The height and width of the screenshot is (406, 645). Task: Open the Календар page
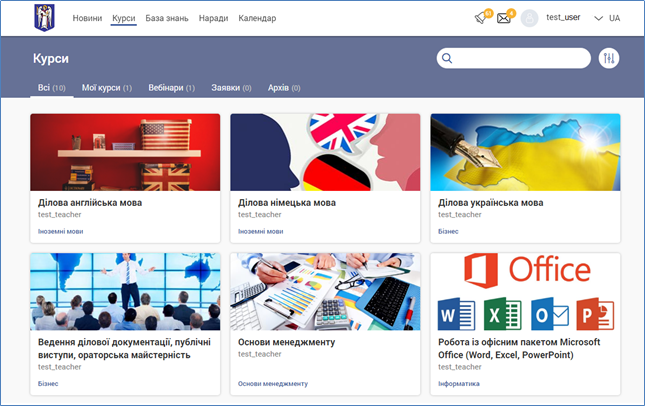point(257,18)
